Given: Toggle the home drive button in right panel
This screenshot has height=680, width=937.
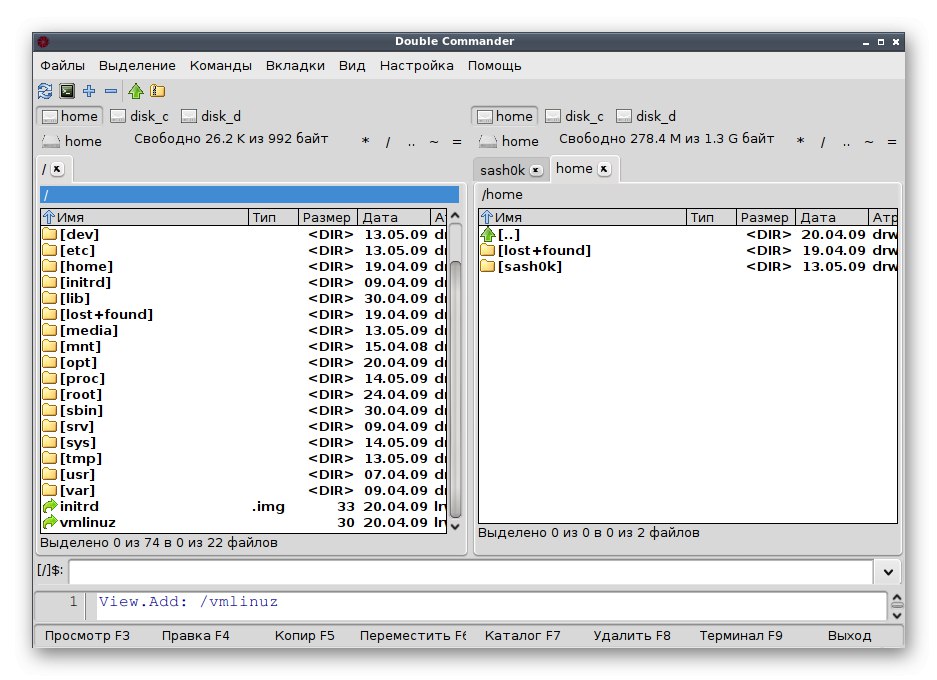Looking at the screenshot, I should point(504,116).
